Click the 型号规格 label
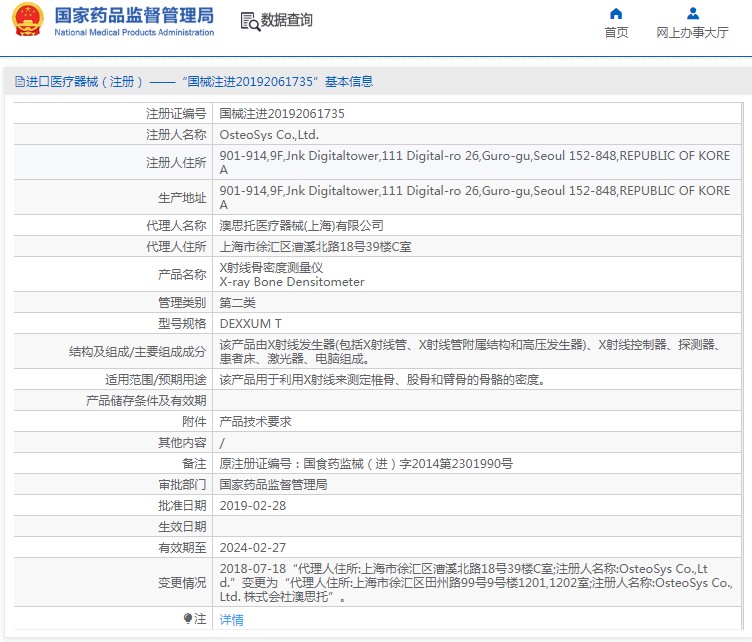 (x=182, y=324)
